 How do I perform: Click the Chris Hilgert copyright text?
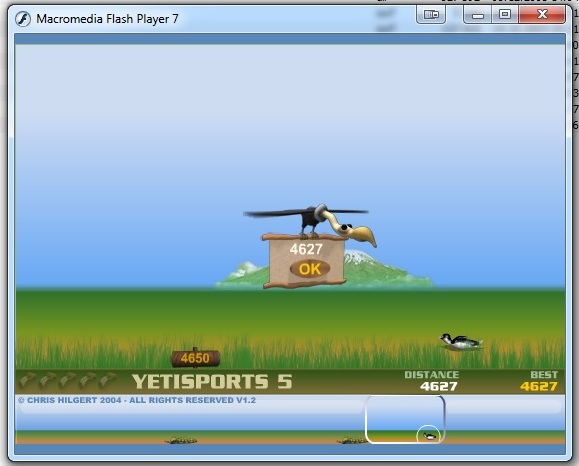coord(137,400)
